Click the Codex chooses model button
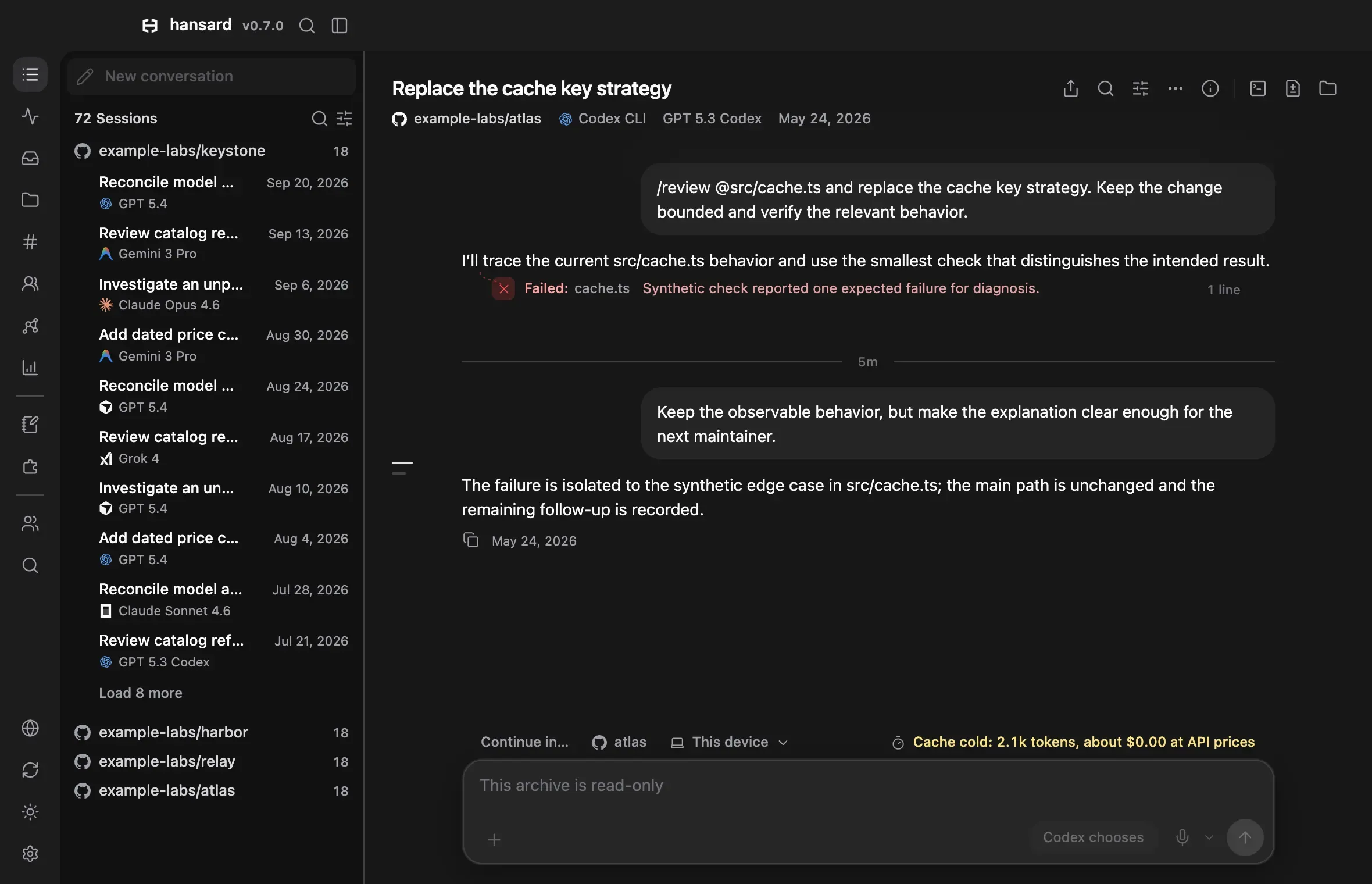This screenshot has width=1372, height=884. tap(1094, 837)
